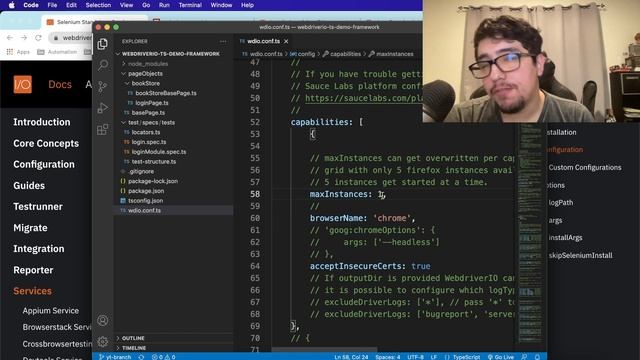This screenshot has width=640, height=360.
Task: Open package-lock.json file
Action: pyautogui.click(x=153, y=181)
